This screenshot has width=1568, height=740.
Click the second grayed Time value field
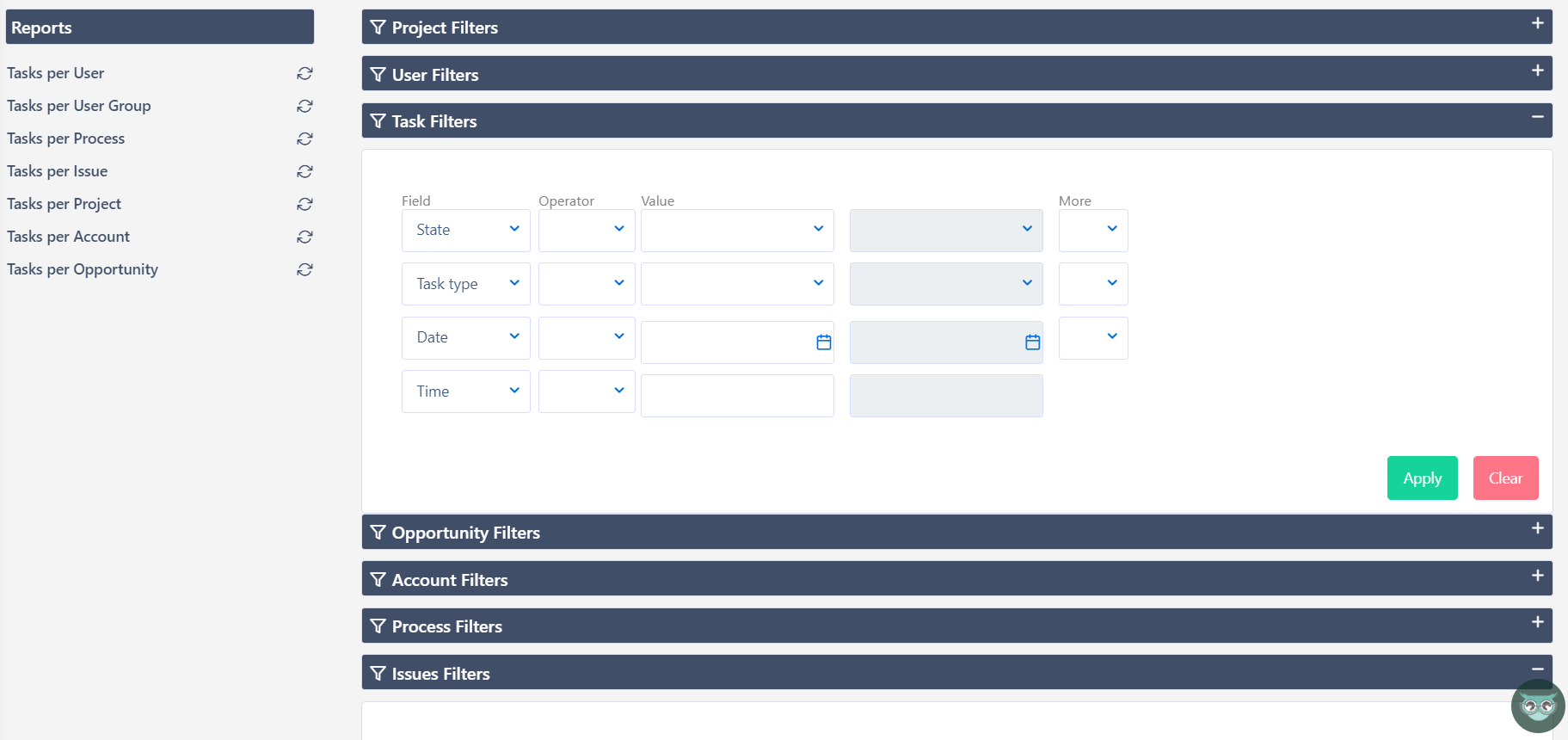coord(946,396)
